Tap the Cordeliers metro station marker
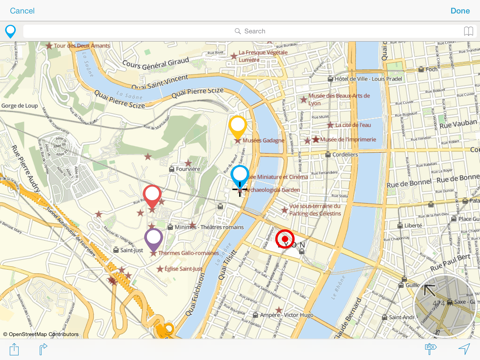The height and width of the screenshot is (360, 480). coord(328,155)
